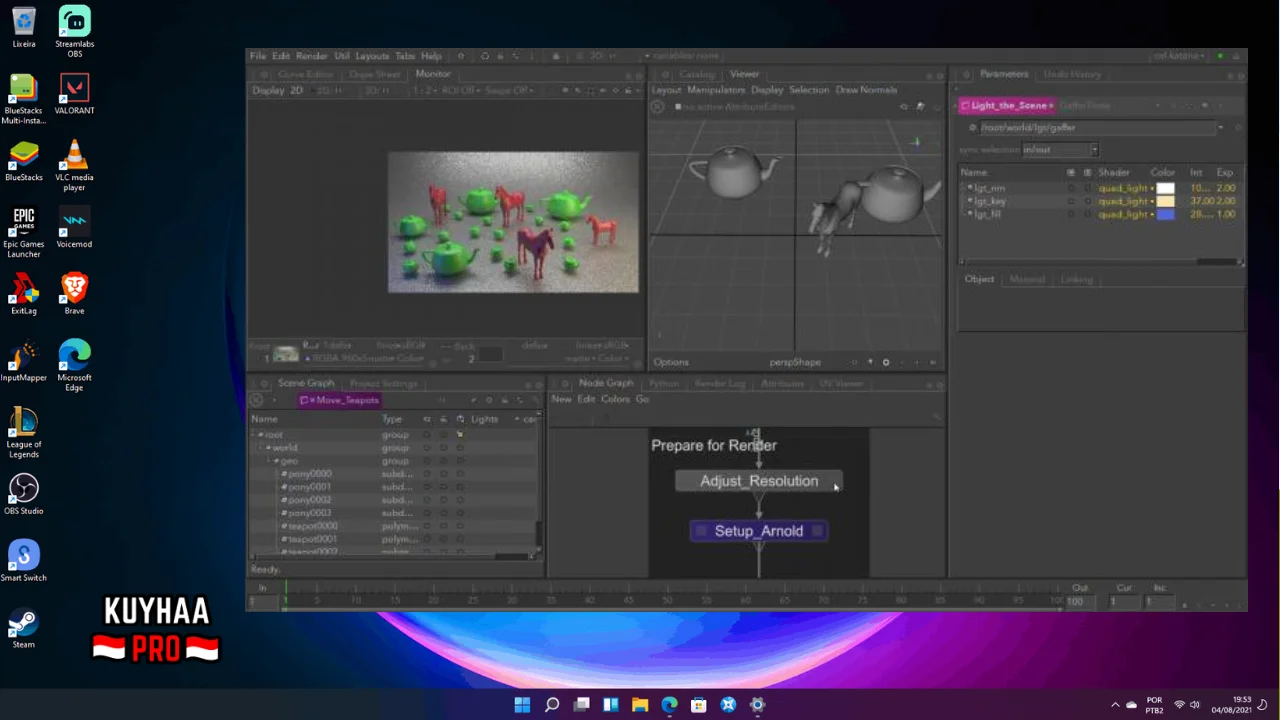Open the Node Graph Go menu

click(x=642, y=399)
